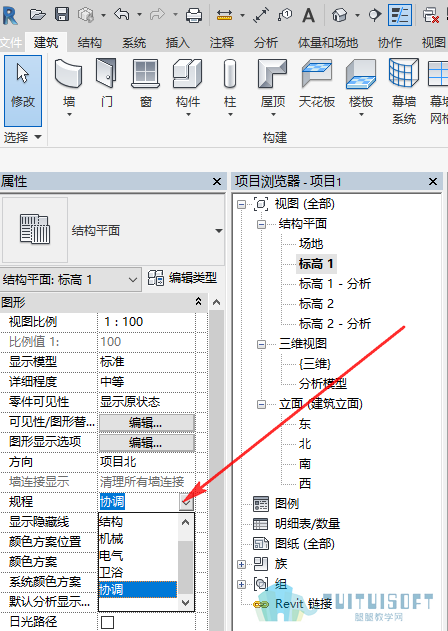This screenshot has width=448, height=631.
Task: Open the 规程 discipline dropdown arrow
Action: [186, 502]
